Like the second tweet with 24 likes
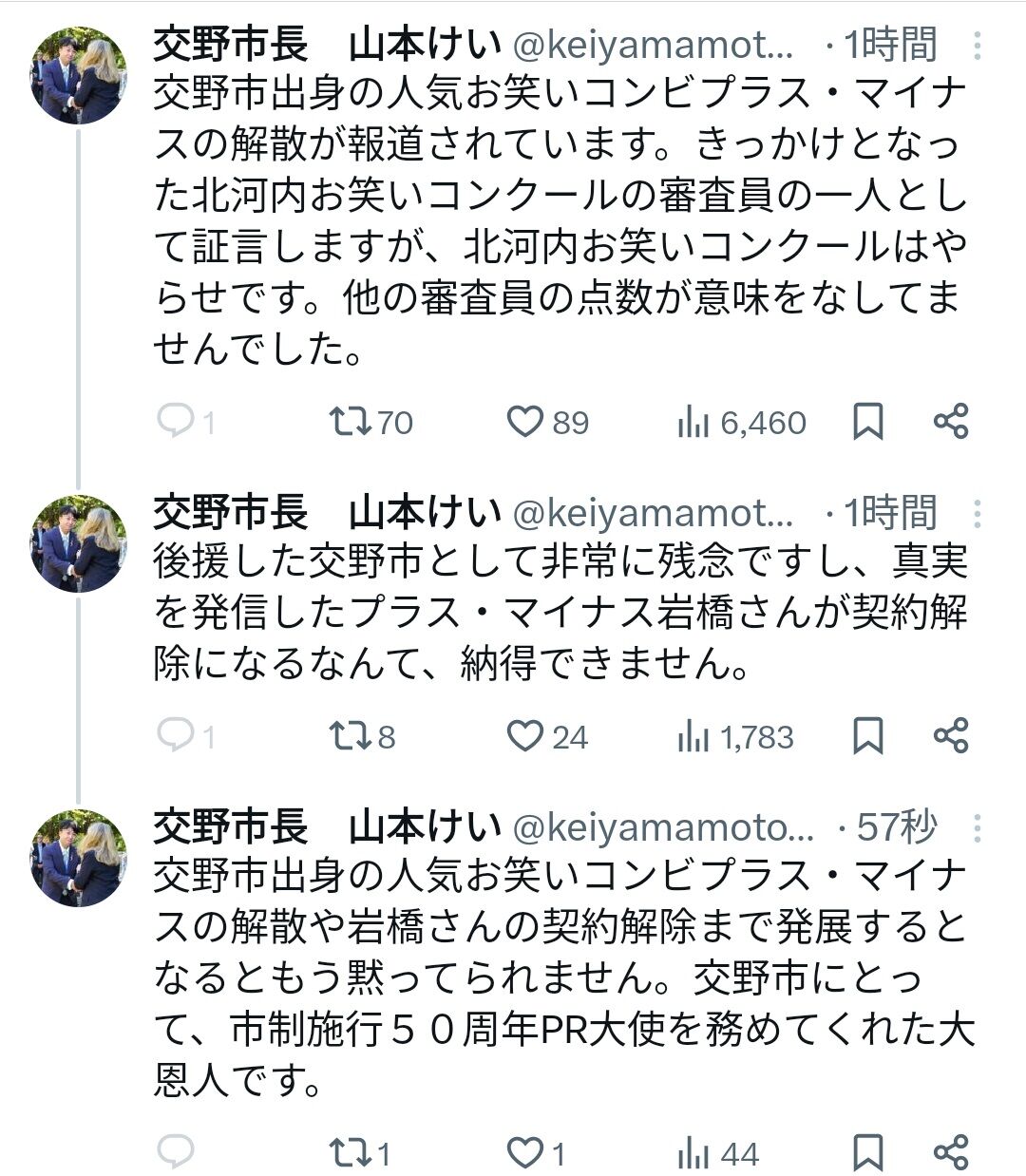 [524, 736]
